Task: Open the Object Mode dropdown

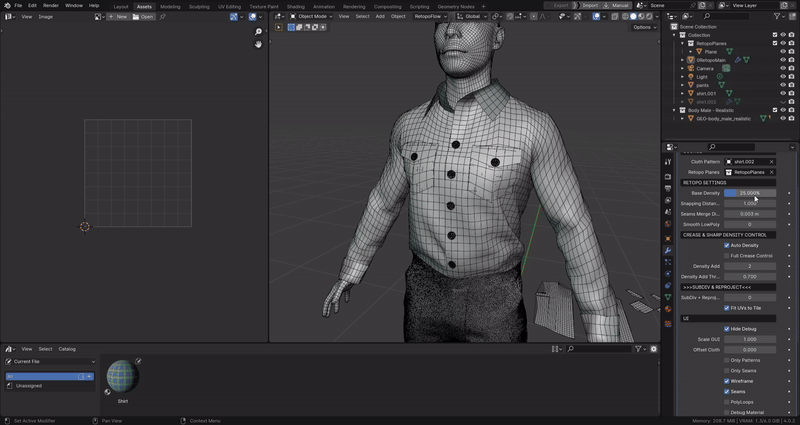Action: tap(310, 16)
